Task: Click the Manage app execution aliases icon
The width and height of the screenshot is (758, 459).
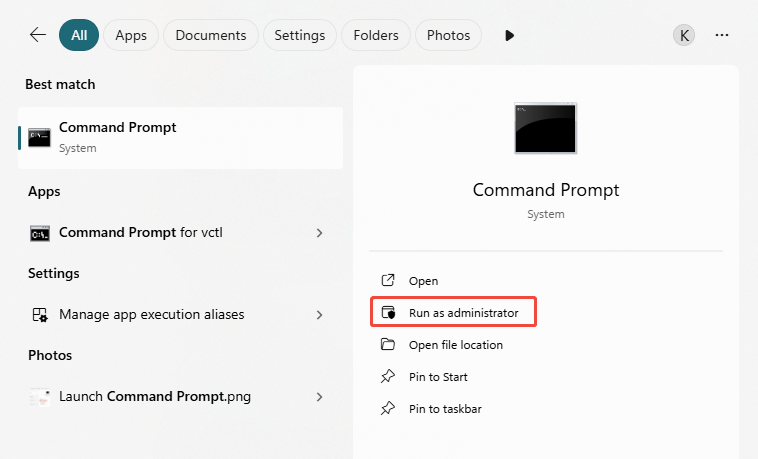Action: pyautogui.click(x=40, y=315)
